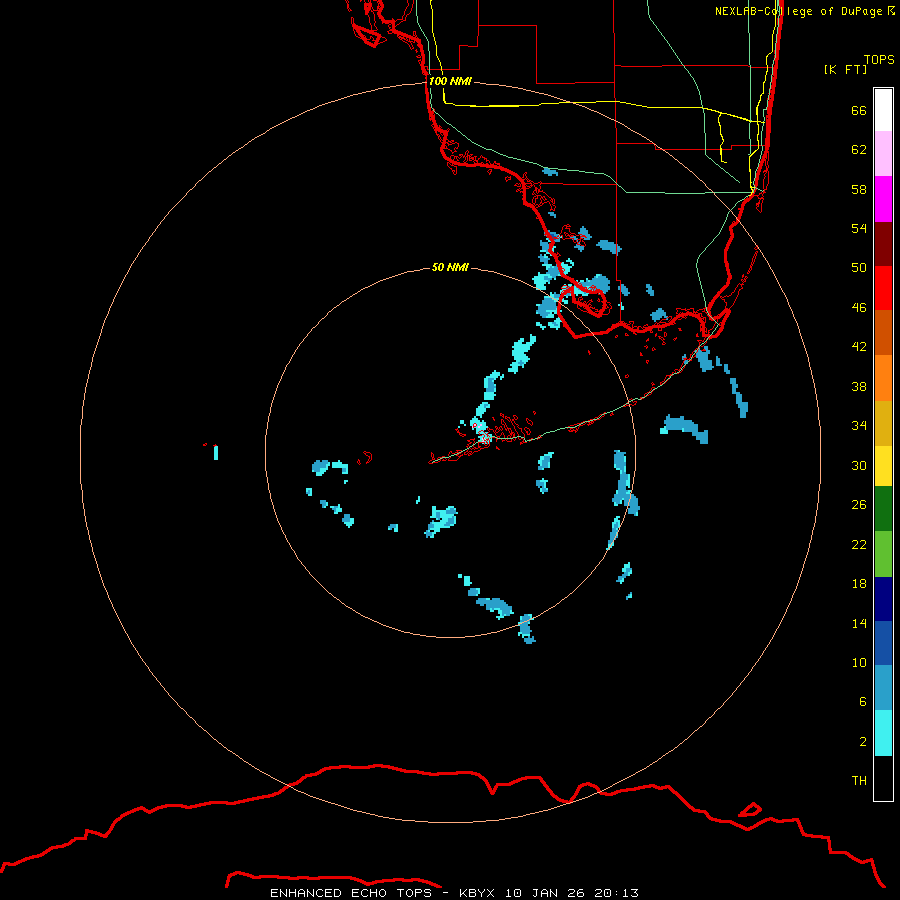Select the 46 value on the legend
The image size is (900, 900).
point(859,307)
